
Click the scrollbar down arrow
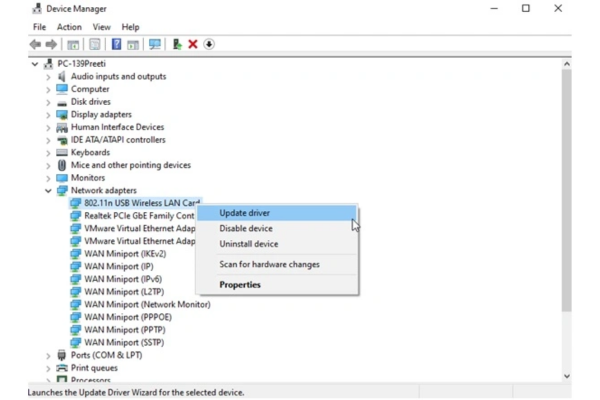[x=567, y=376]
